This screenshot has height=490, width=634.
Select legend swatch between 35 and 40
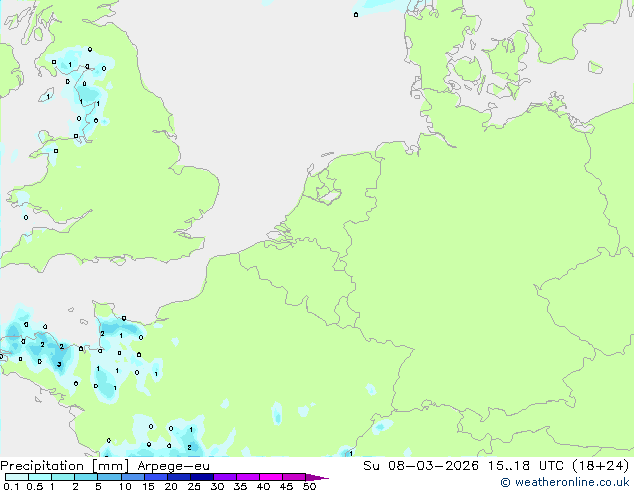(x=248, y=477)
